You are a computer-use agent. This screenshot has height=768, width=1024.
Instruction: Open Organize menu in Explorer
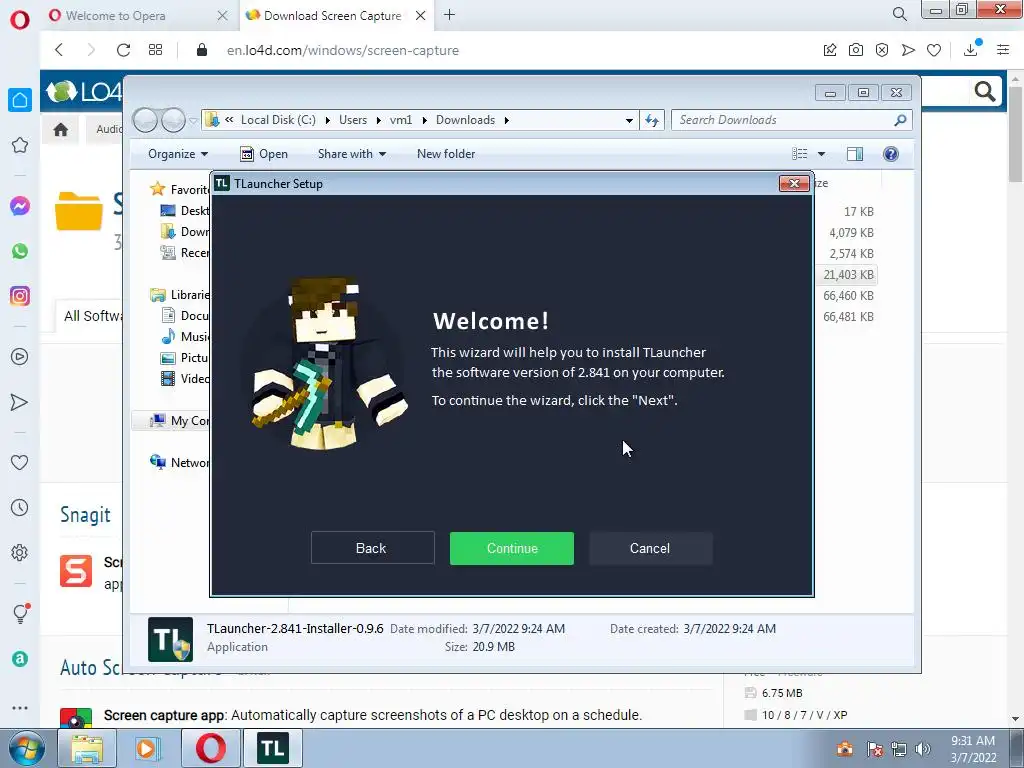pyautogui.click(x=178, y=154)
